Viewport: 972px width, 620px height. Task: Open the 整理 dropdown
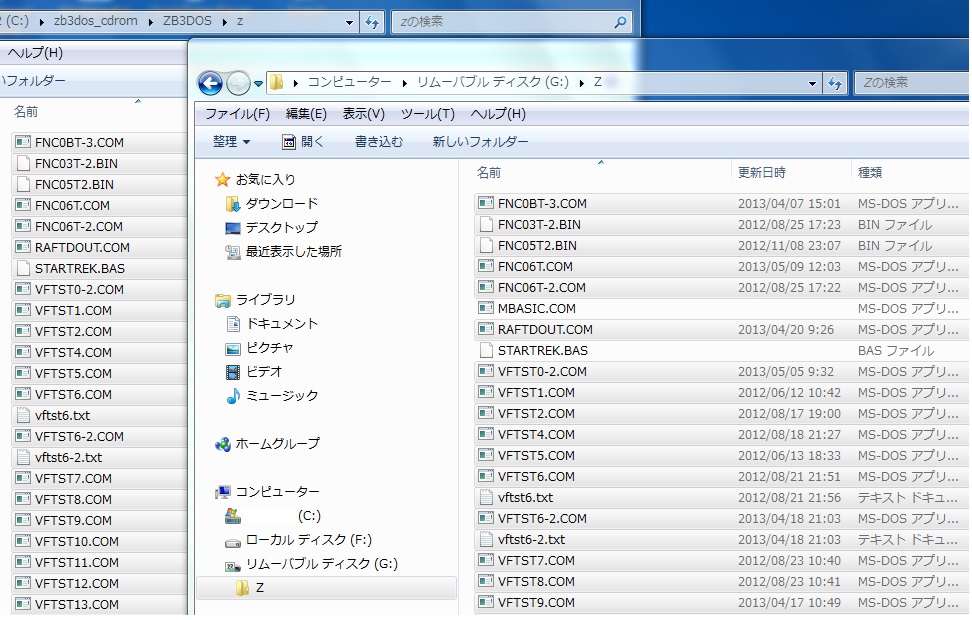coord(231,142)
